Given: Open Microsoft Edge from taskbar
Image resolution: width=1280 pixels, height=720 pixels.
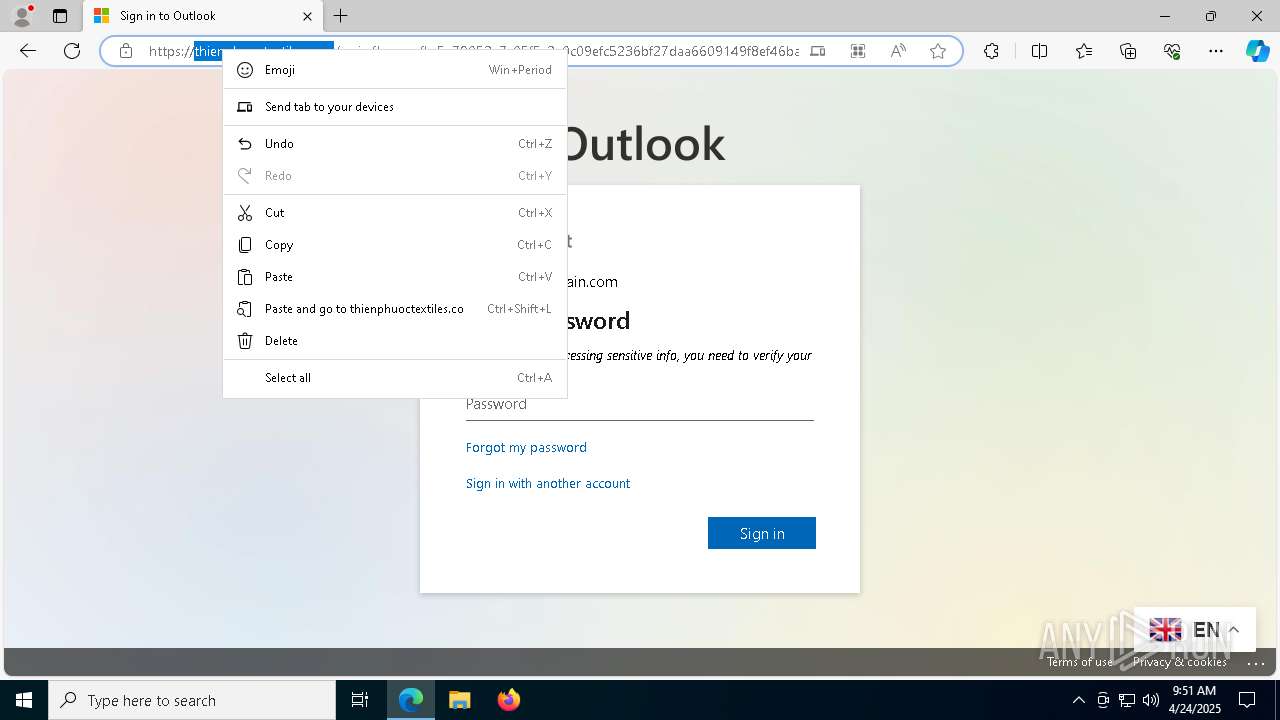Looking at the screenshot, I should click(411, 700).
